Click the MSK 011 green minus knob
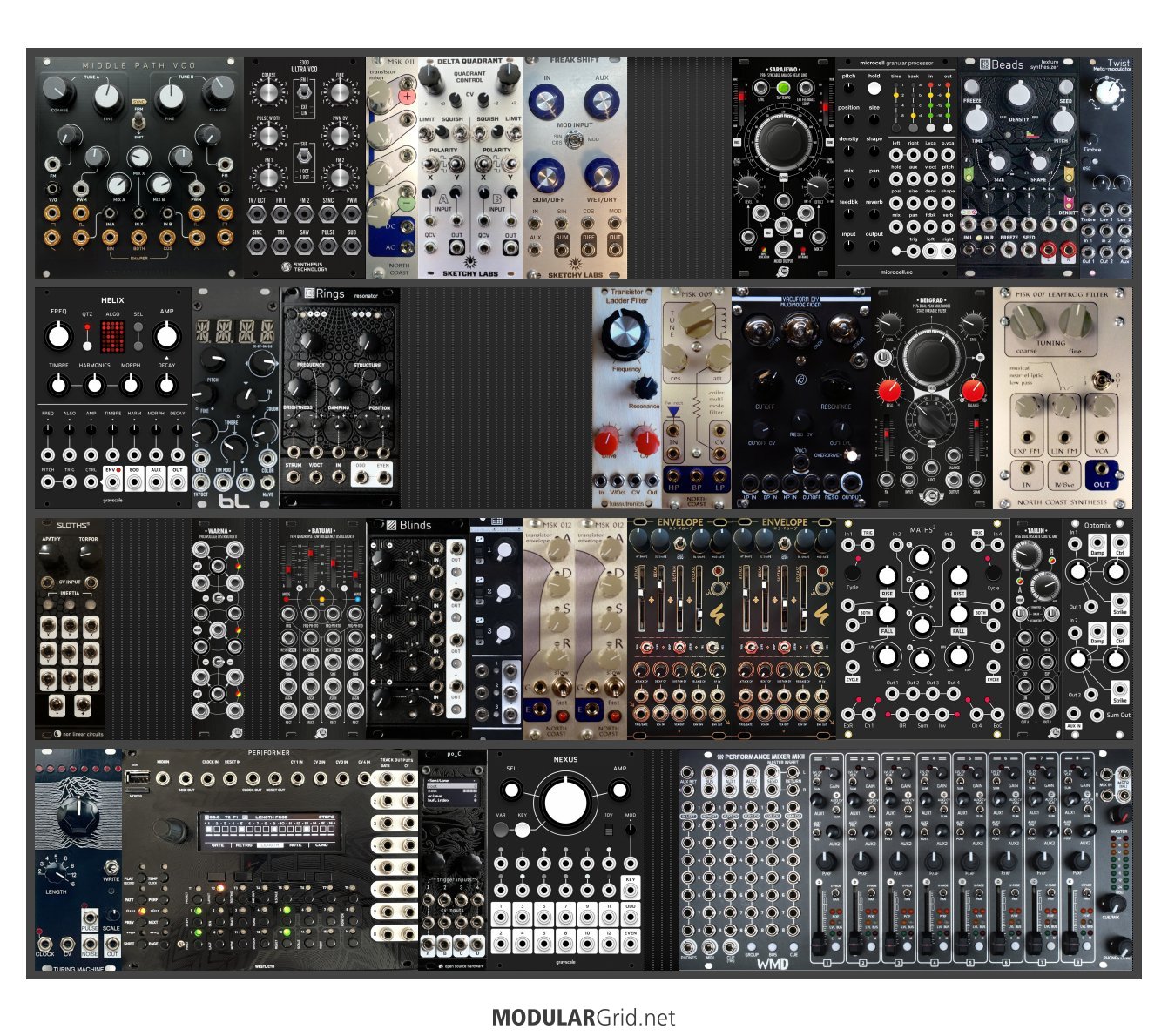 pos(406,204)
